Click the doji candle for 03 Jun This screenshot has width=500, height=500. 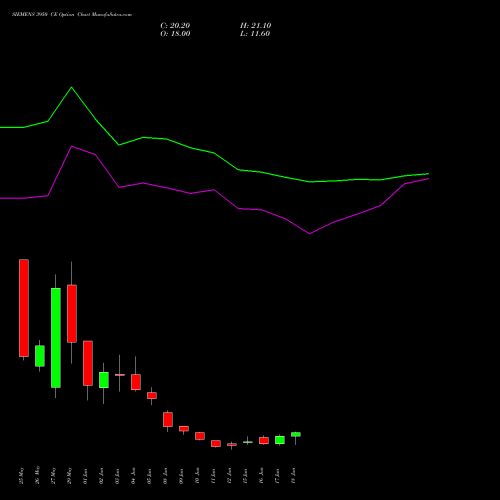(120, 375)
